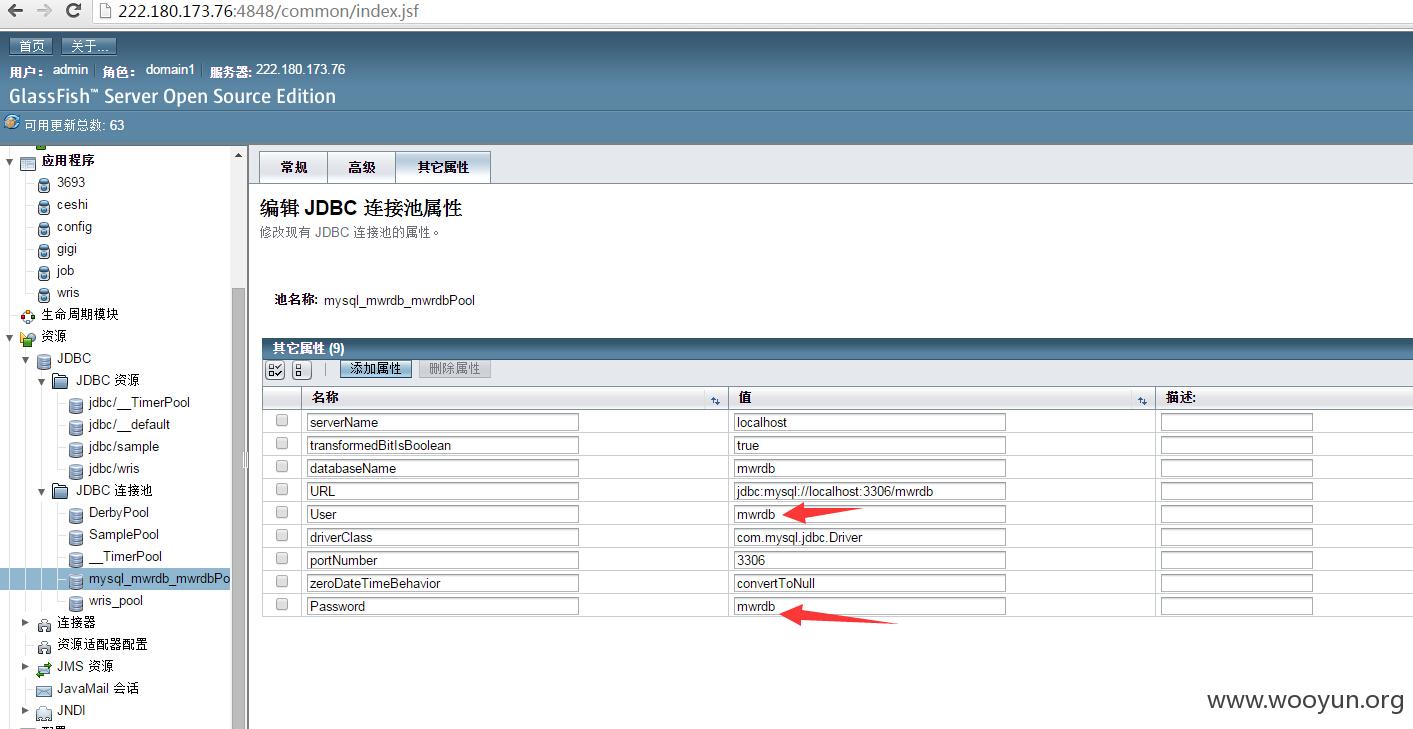
Task: Check the databaseName row checkbox
Action: (282, 467)
